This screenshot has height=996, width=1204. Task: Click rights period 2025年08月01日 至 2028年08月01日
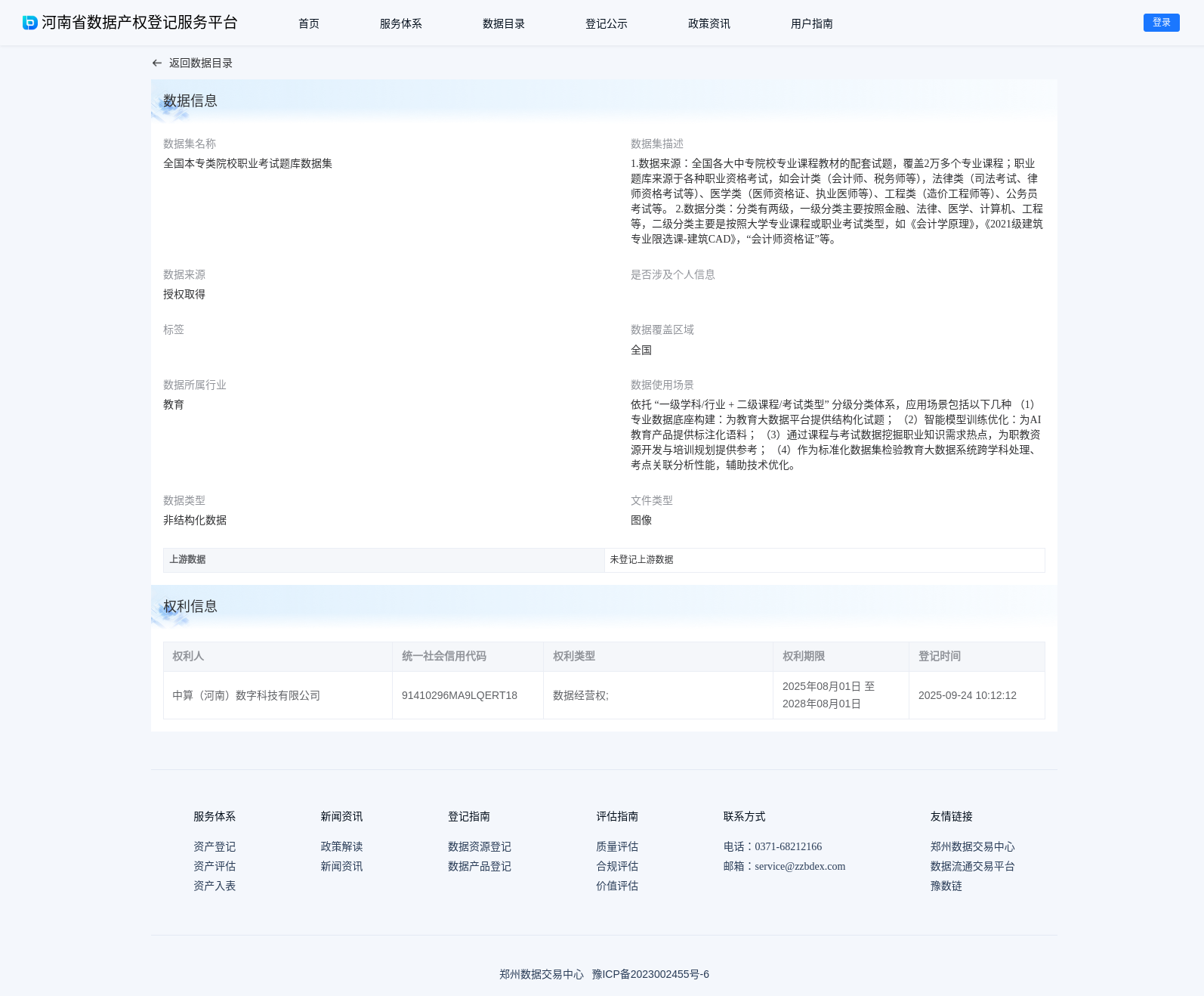[829, 695]
